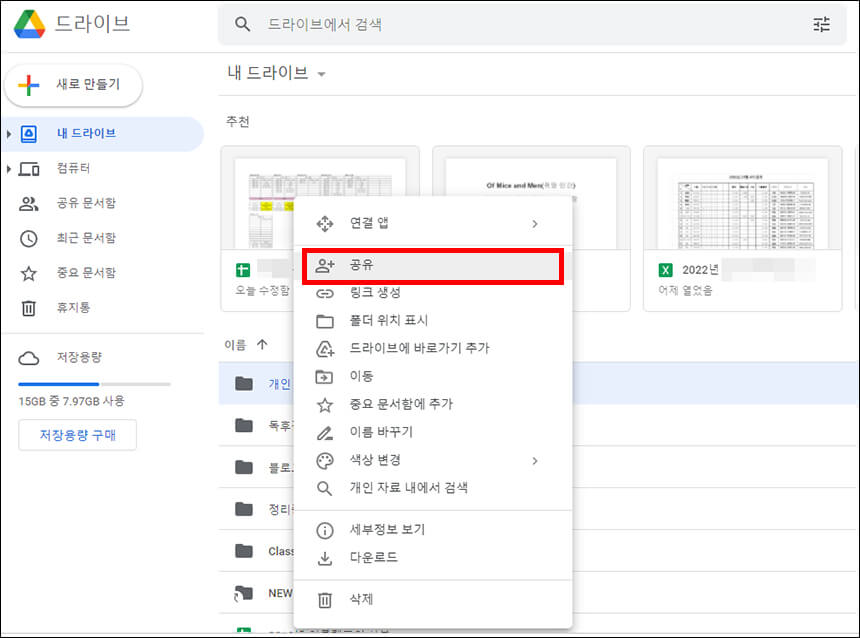The image size is (860, 638).
Task: Click the people icon for 공유 문서함
Action: tap(31, 203)
